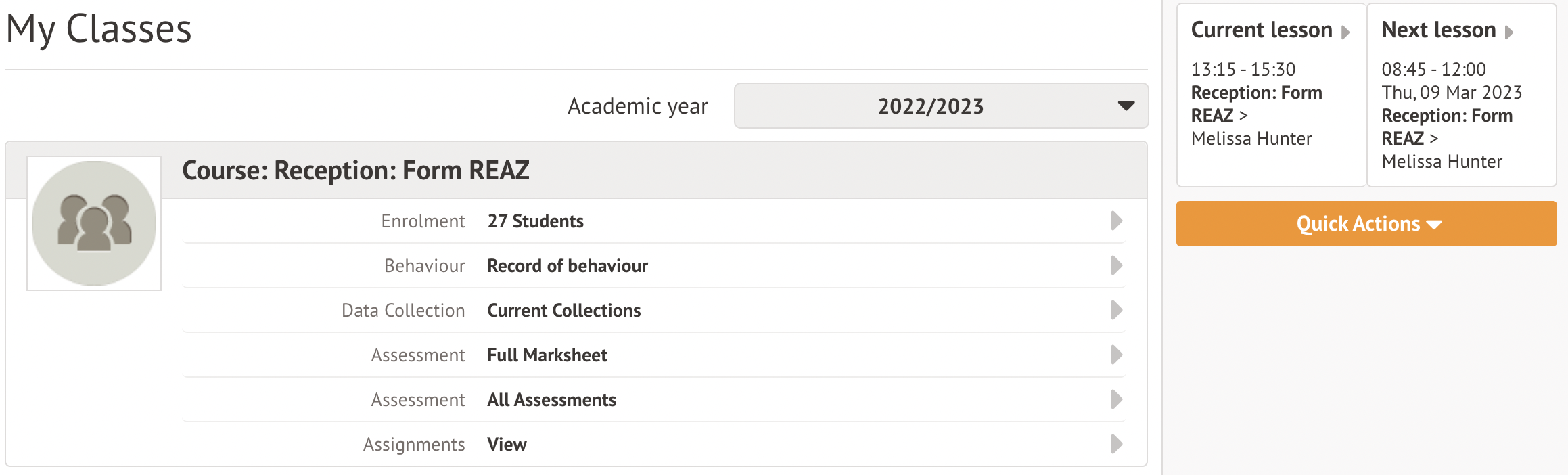View All Assessments
Viewport: 1568px width, 475px height.
tap(551, 400)
